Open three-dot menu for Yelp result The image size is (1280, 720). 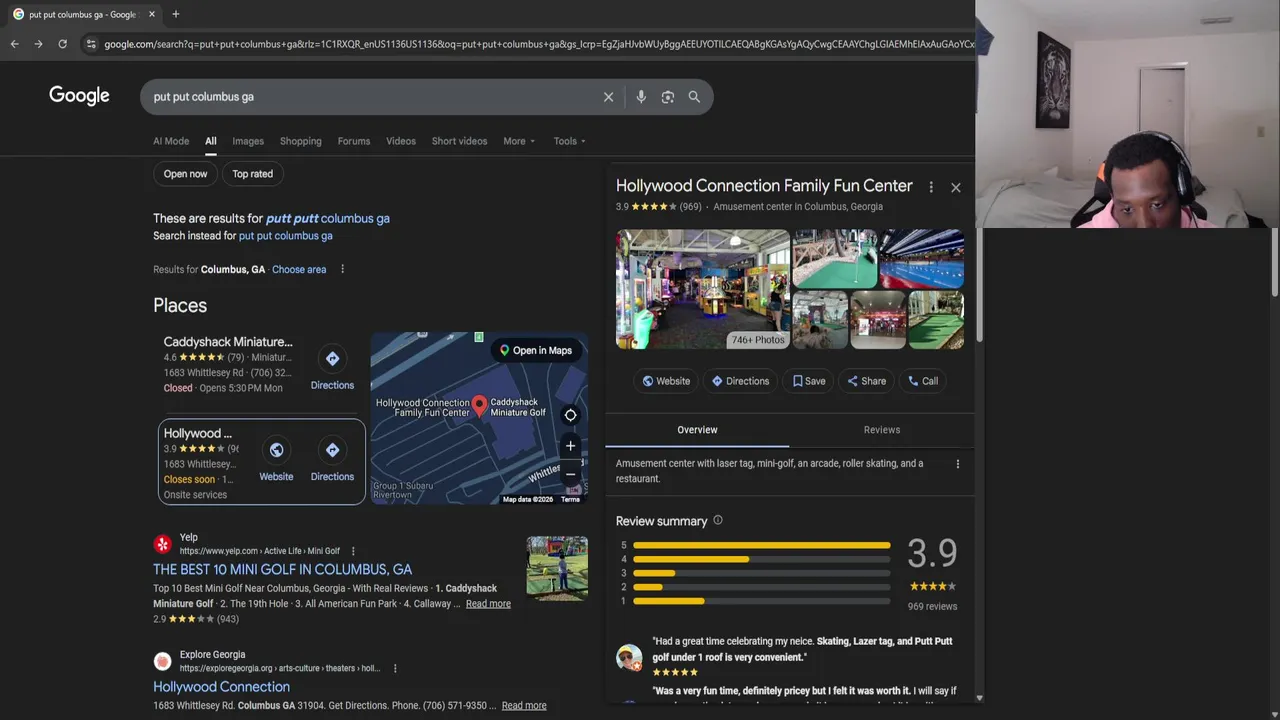click(353, 551)
